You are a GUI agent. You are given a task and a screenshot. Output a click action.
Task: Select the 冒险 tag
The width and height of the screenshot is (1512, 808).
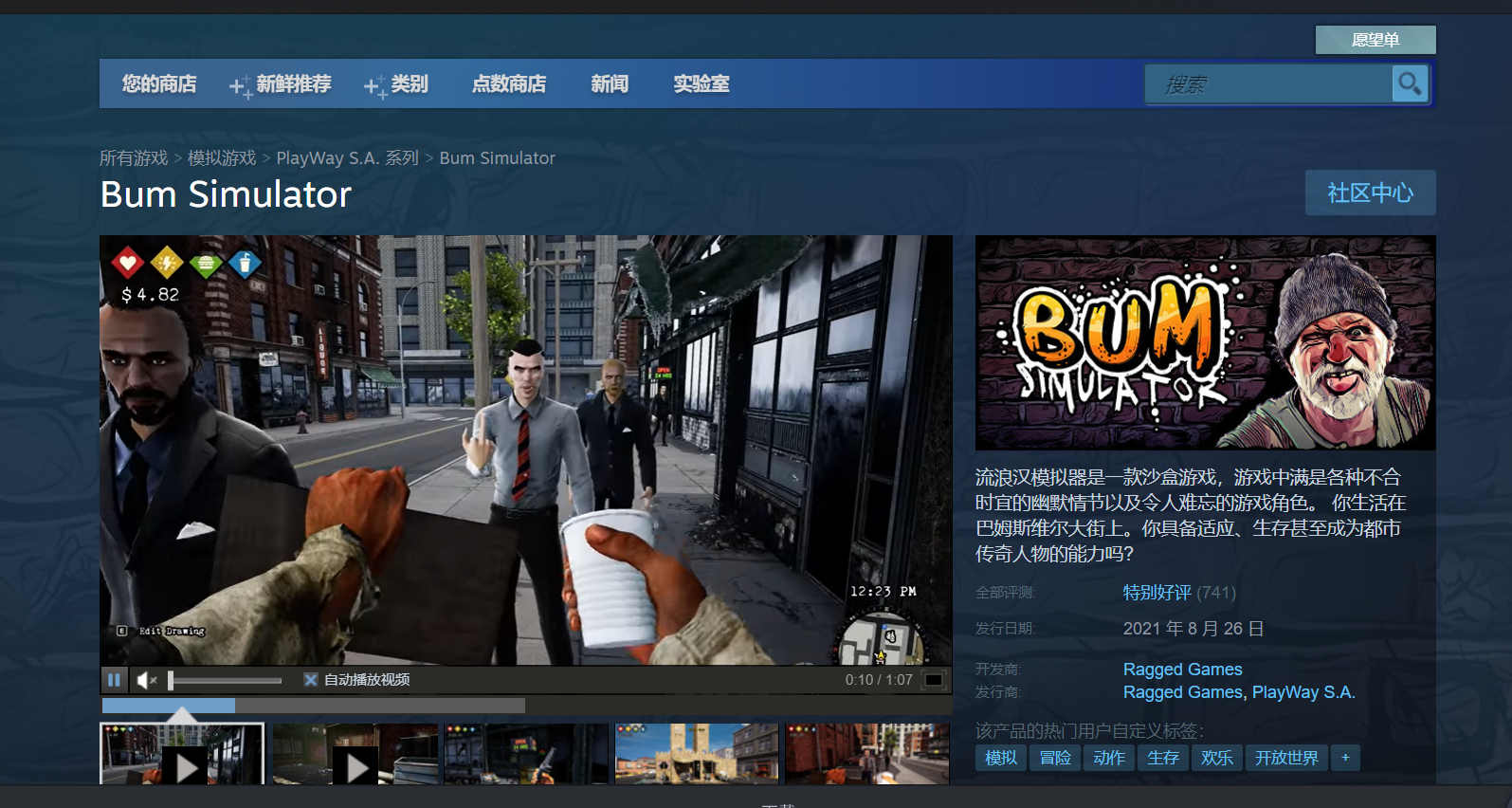click(1055, 758)
